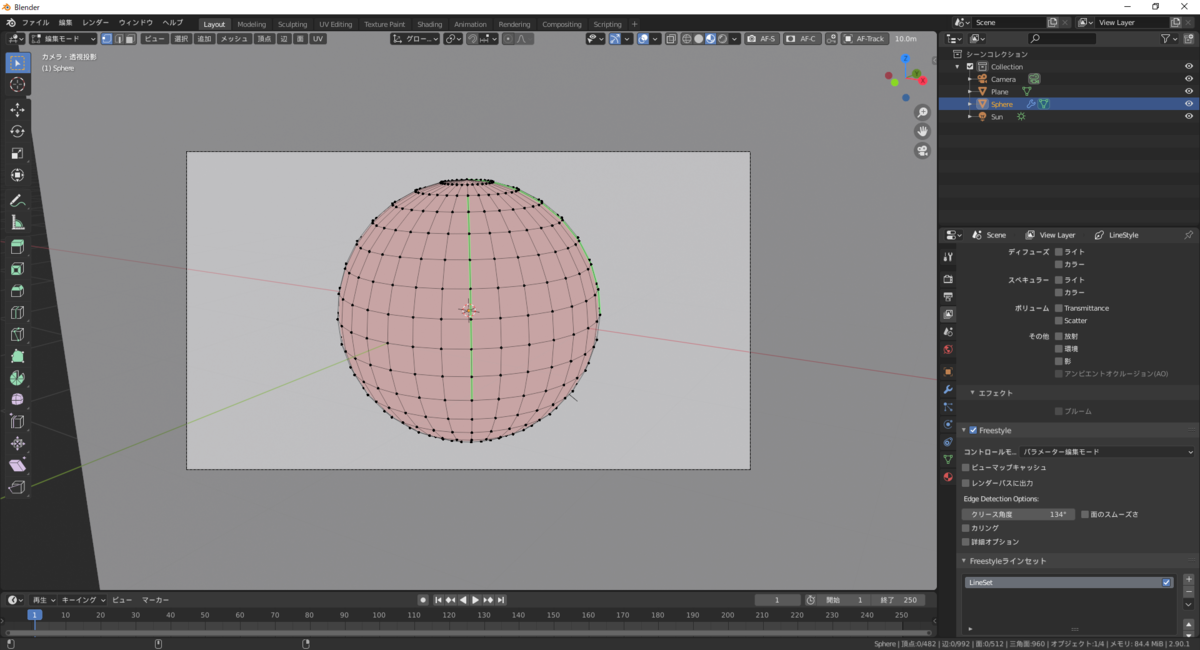Select the Shear tool
The image size is (1200, 650).
pos(17,465)
